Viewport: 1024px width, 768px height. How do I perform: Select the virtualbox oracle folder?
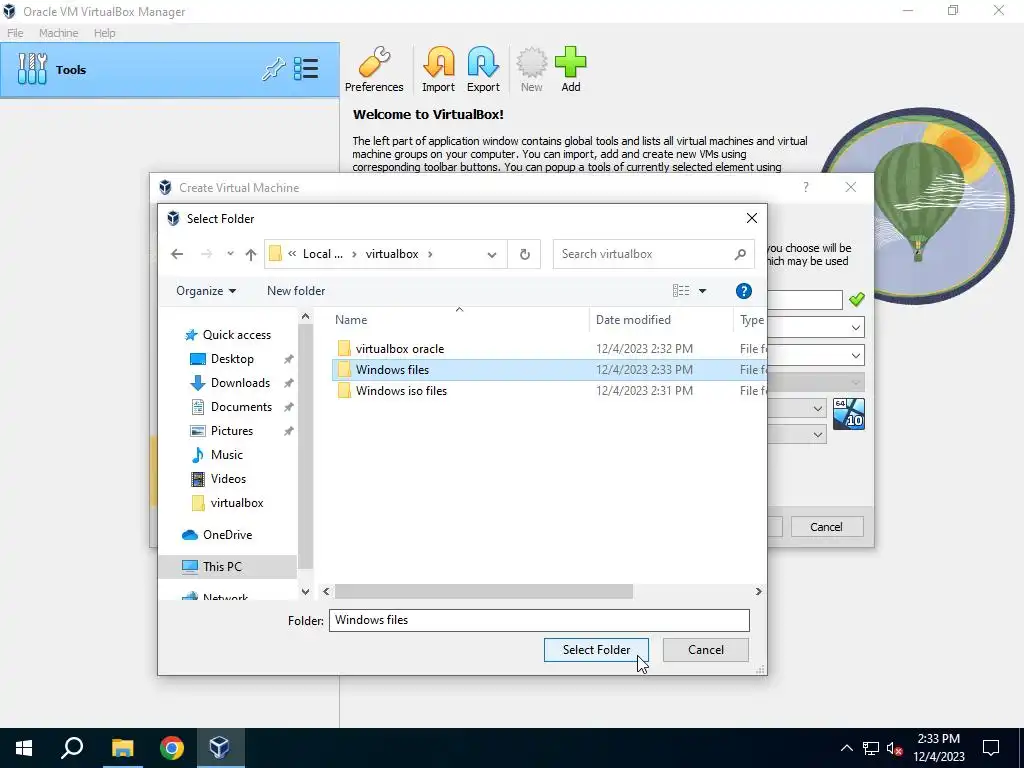coord(400,349)
